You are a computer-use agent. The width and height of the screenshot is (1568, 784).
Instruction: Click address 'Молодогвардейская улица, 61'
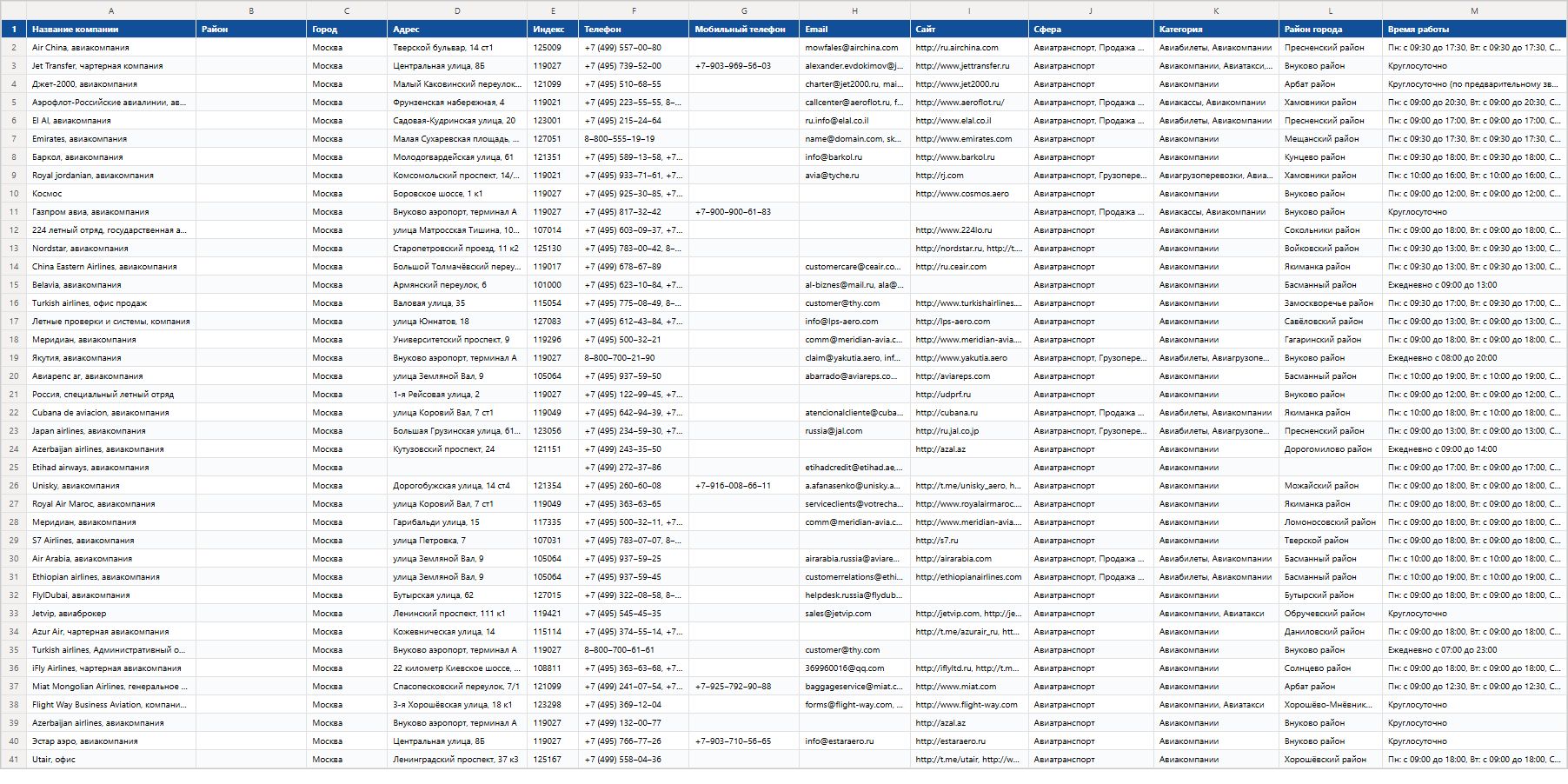[457, 157]
